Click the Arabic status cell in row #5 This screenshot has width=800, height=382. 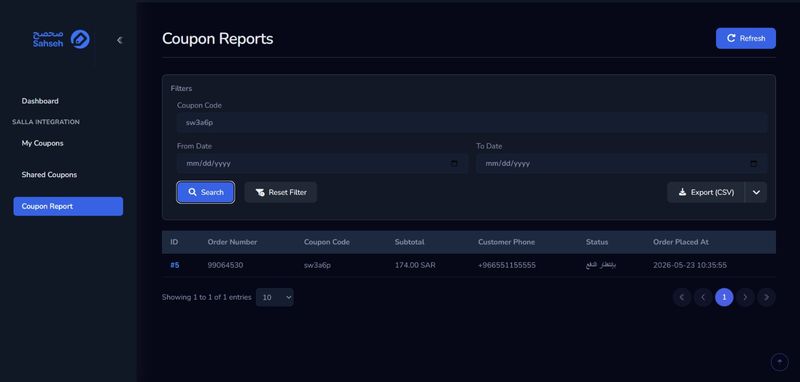[x=601, y=265]
